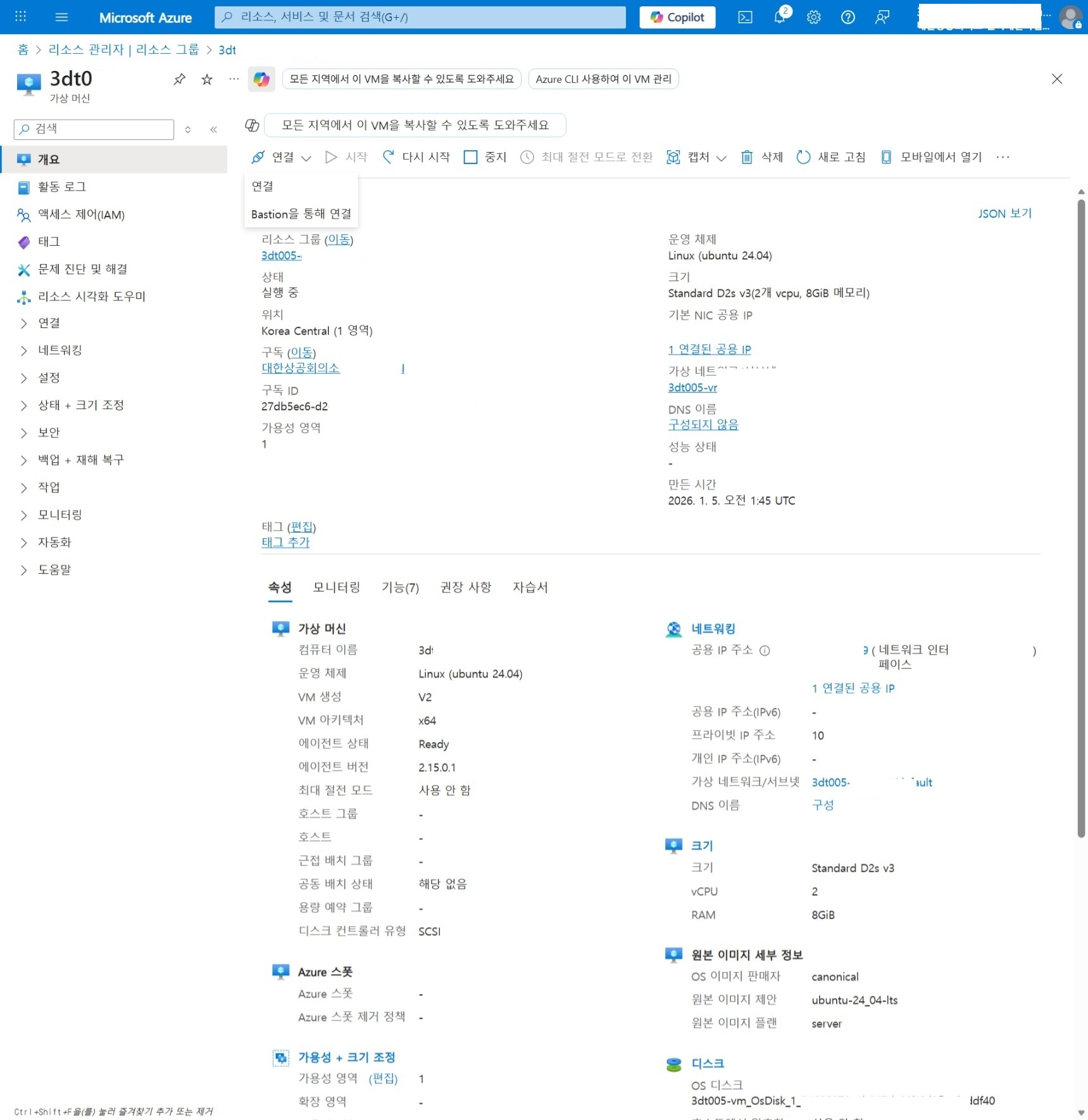Viewport: 1088px width, 1120px height.
Task: Click the global resource search field
Action: pos(420,17)
